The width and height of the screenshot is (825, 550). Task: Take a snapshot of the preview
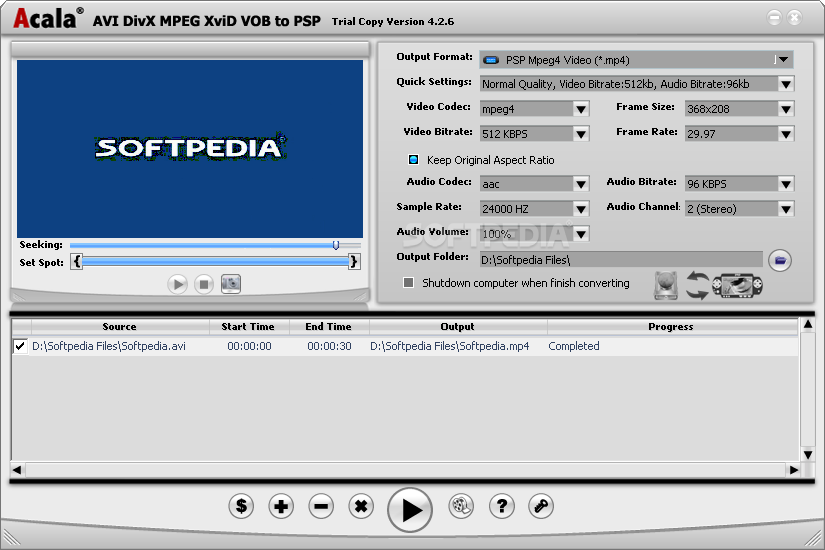click(x=231, y=284)
